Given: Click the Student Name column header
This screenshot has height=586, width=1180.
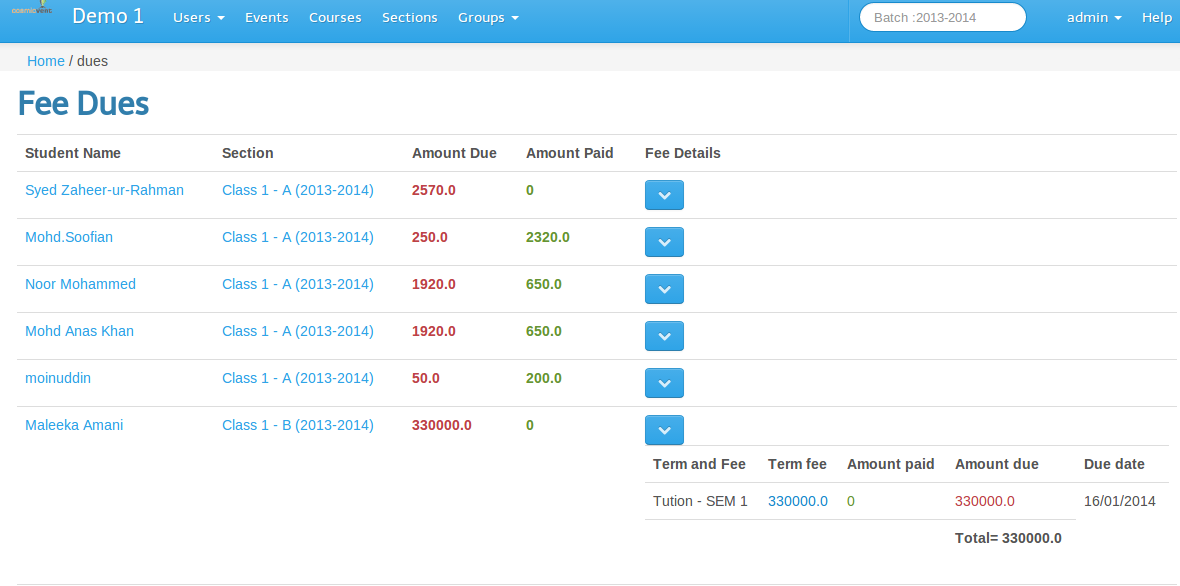Looking at the screenshot, I should [73, 153].
